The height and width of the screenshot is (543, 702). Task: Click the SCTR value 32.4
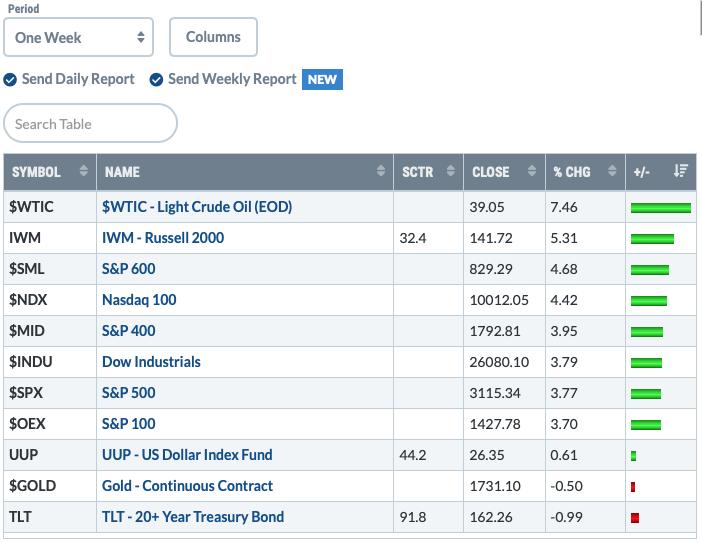(x=413, y=238)
